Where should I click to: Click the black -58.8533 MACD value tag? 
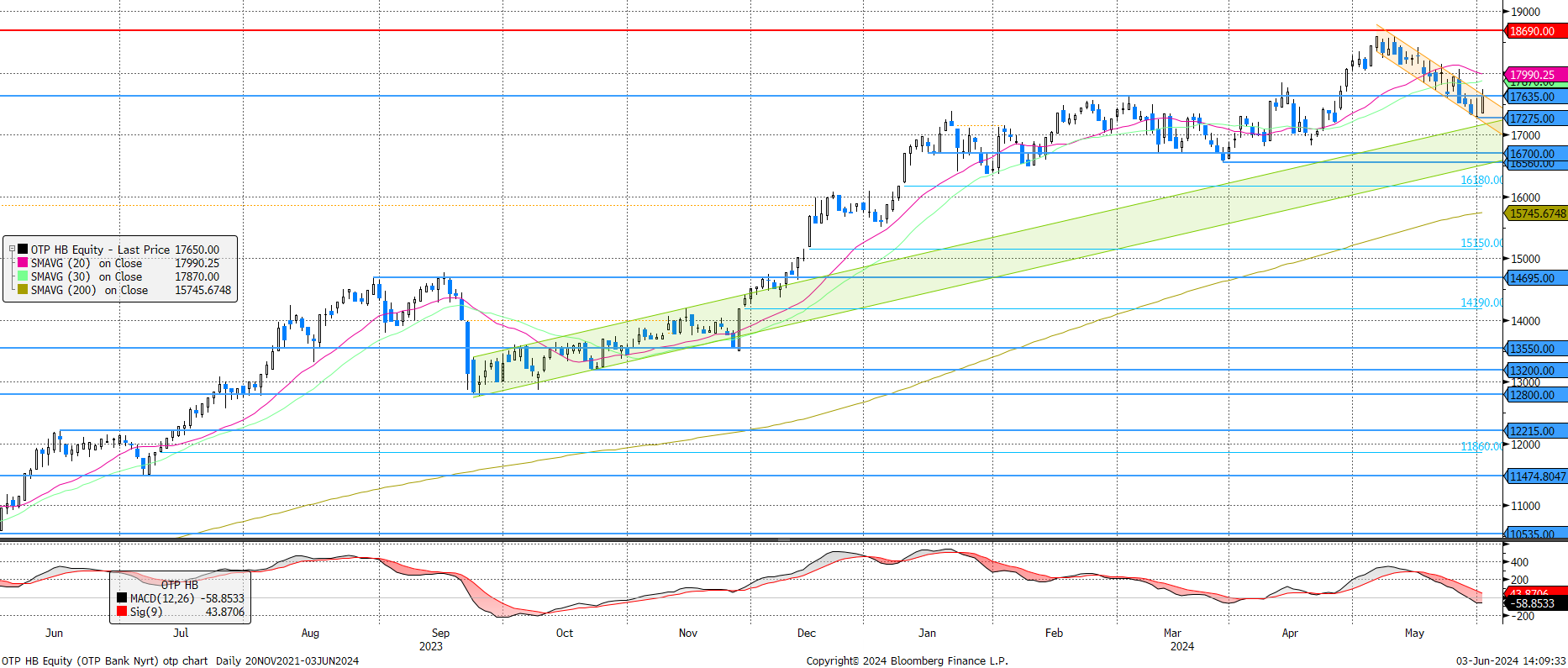point(1537,603)
